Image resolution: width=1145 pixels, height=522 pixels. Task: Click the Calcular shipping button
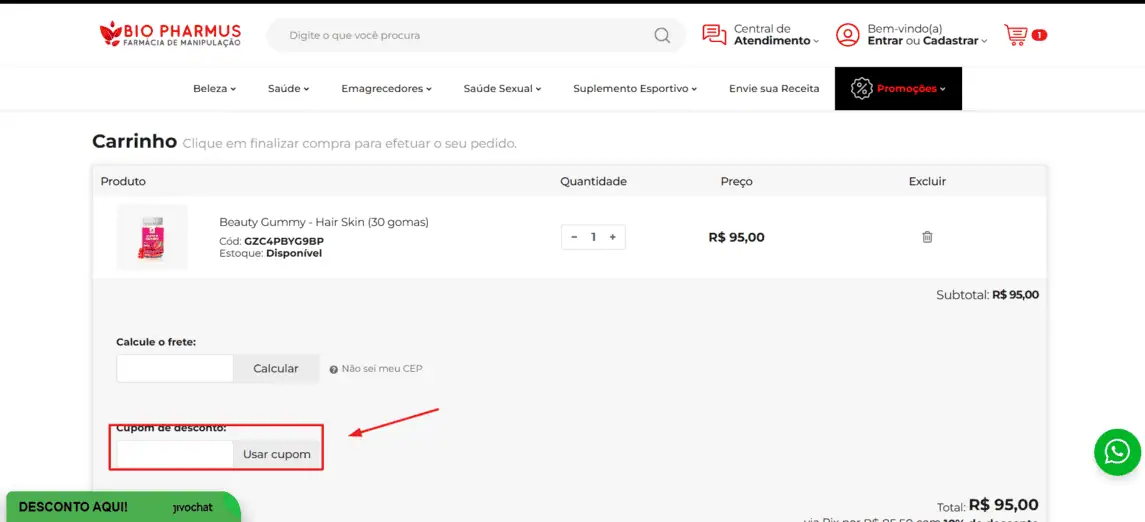[276, 369]
